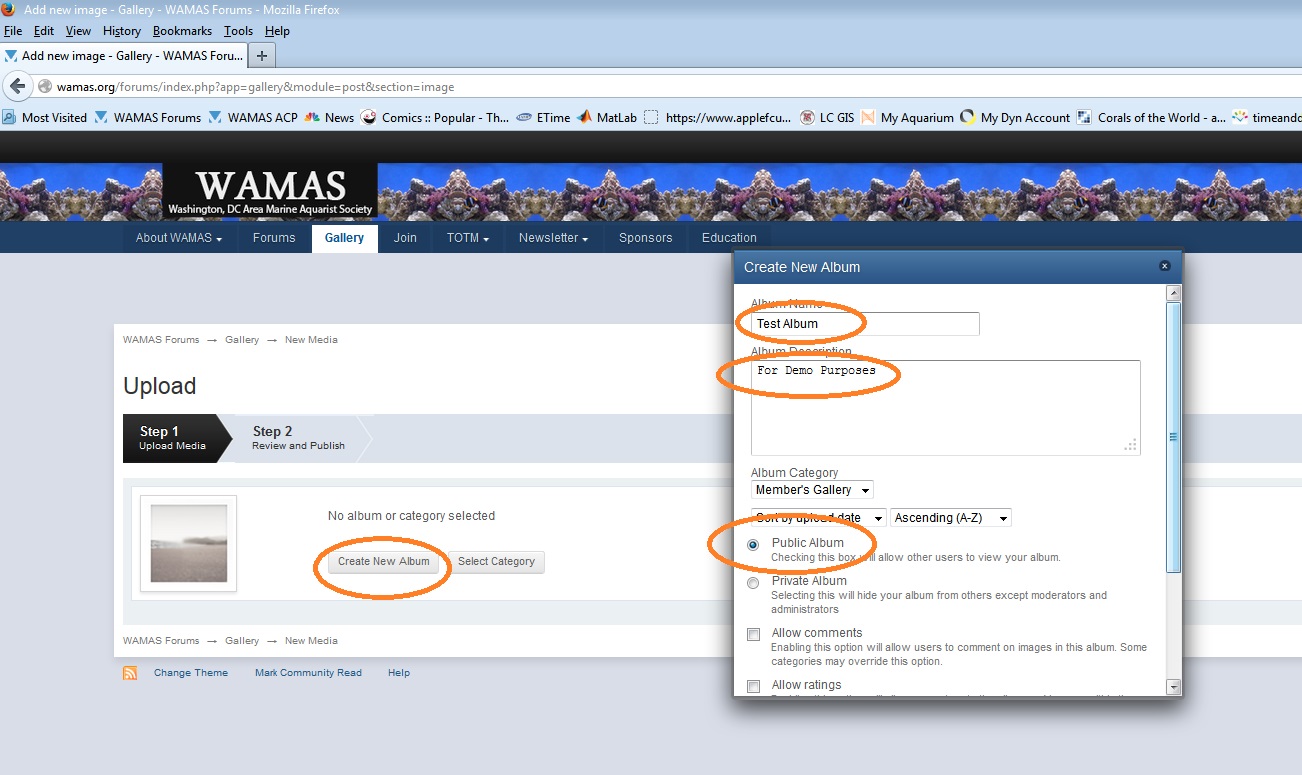Screen dimensions: 1302x775
Task: Open the Tools menu
Action: pyautogui.click(x=238, y=31)
